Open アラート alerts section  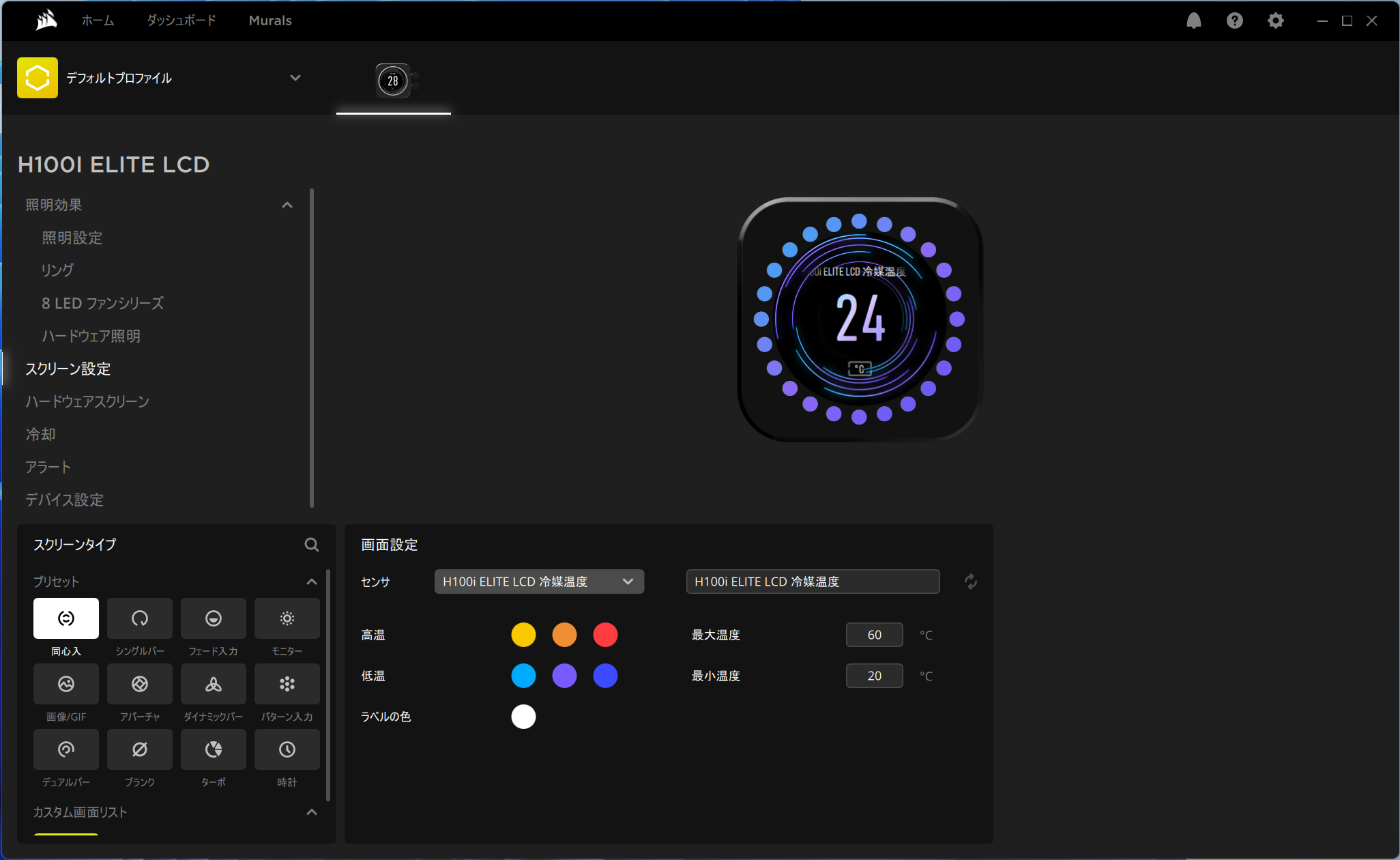(48, 467)
